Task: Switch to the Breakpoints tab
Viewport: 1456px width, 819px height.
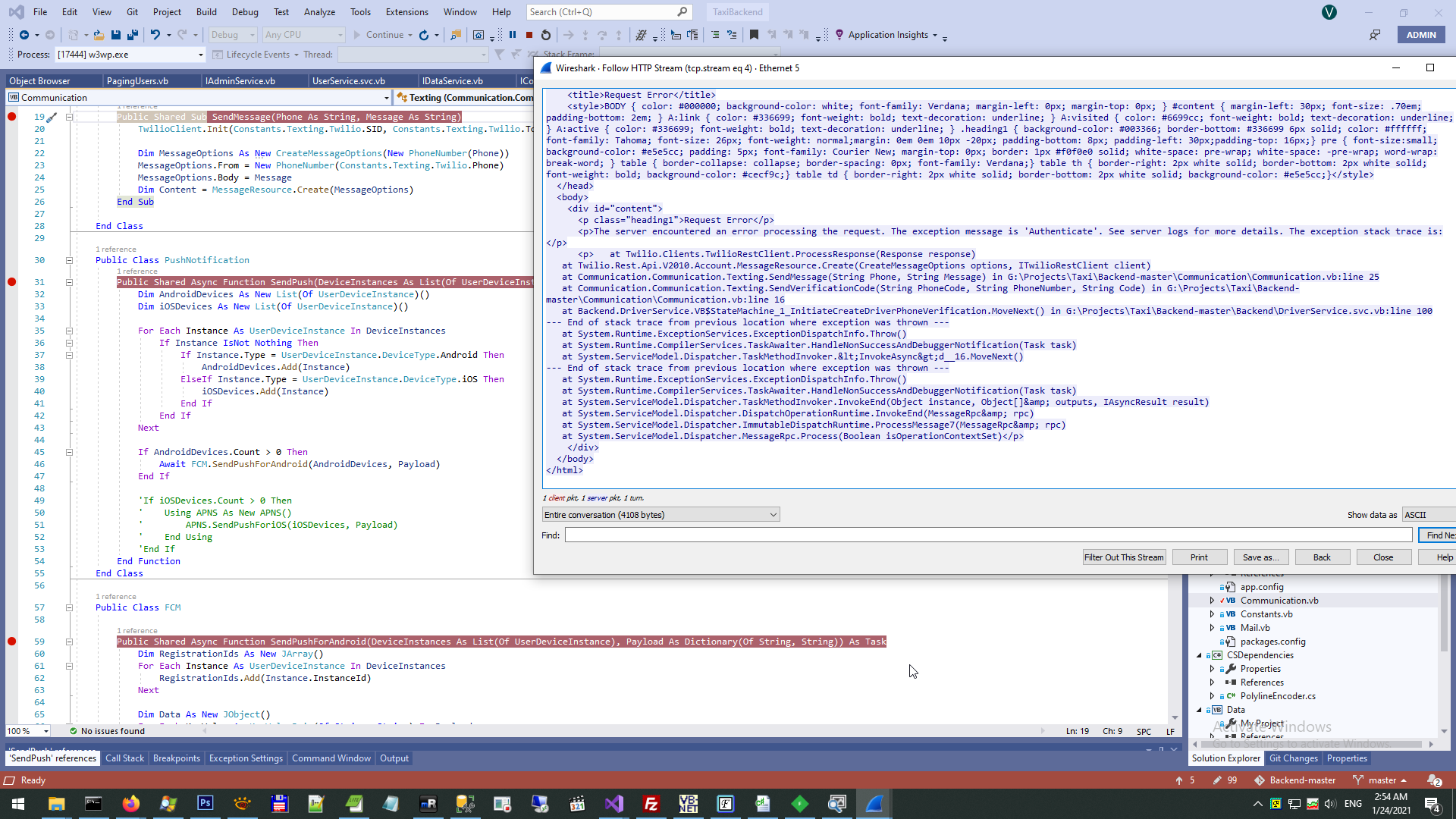Action: pos(176,758)
